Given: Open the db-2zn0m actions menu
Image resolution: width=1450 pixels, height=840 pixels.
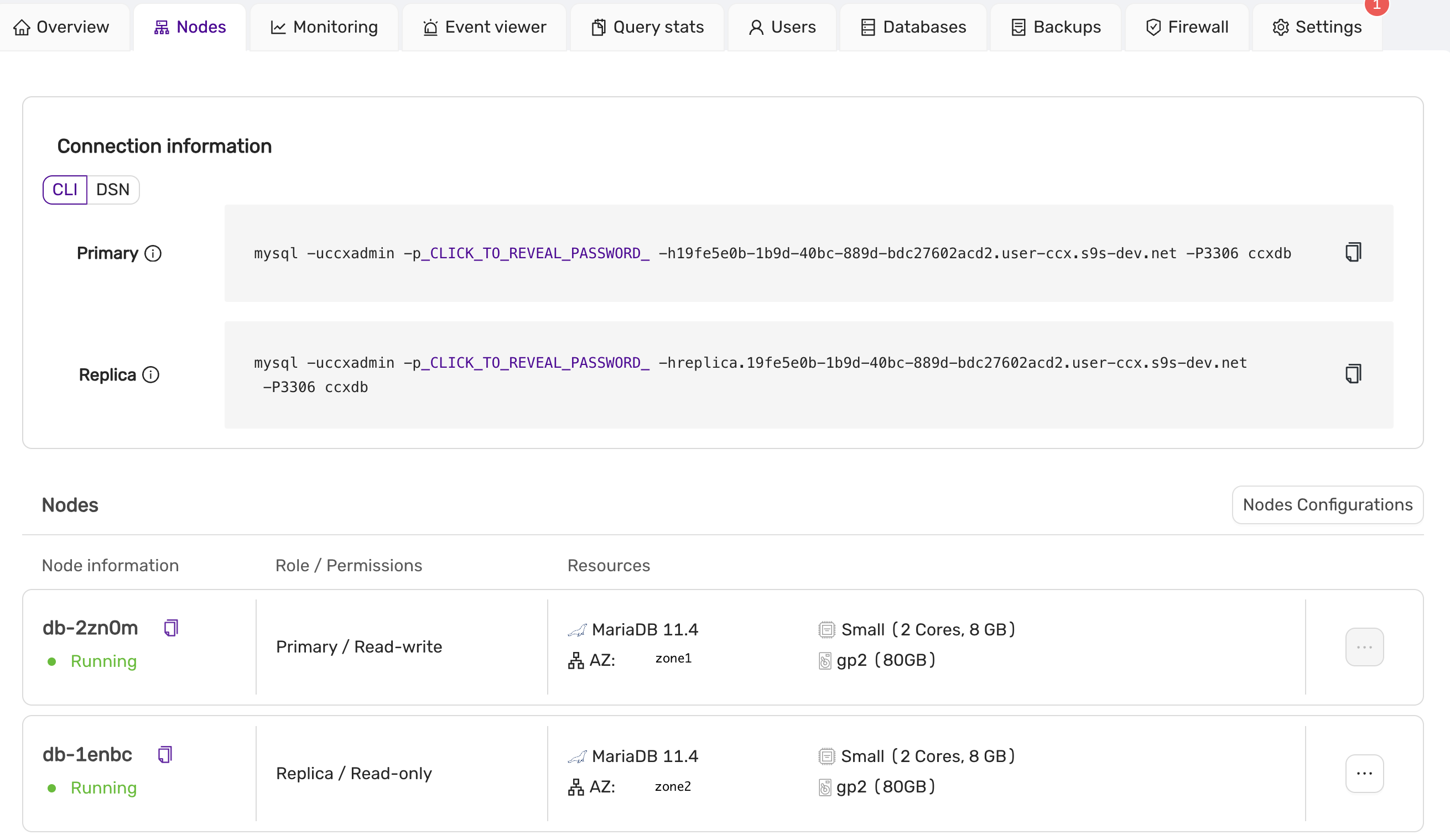Looking at the screenshot, I should (1364, 646).
